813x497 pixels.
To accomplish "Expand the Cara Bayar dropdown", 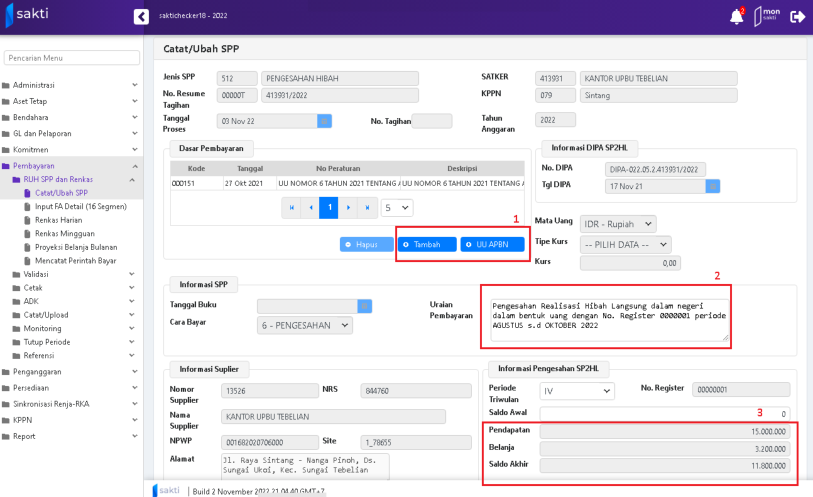I will click(305, 326).
